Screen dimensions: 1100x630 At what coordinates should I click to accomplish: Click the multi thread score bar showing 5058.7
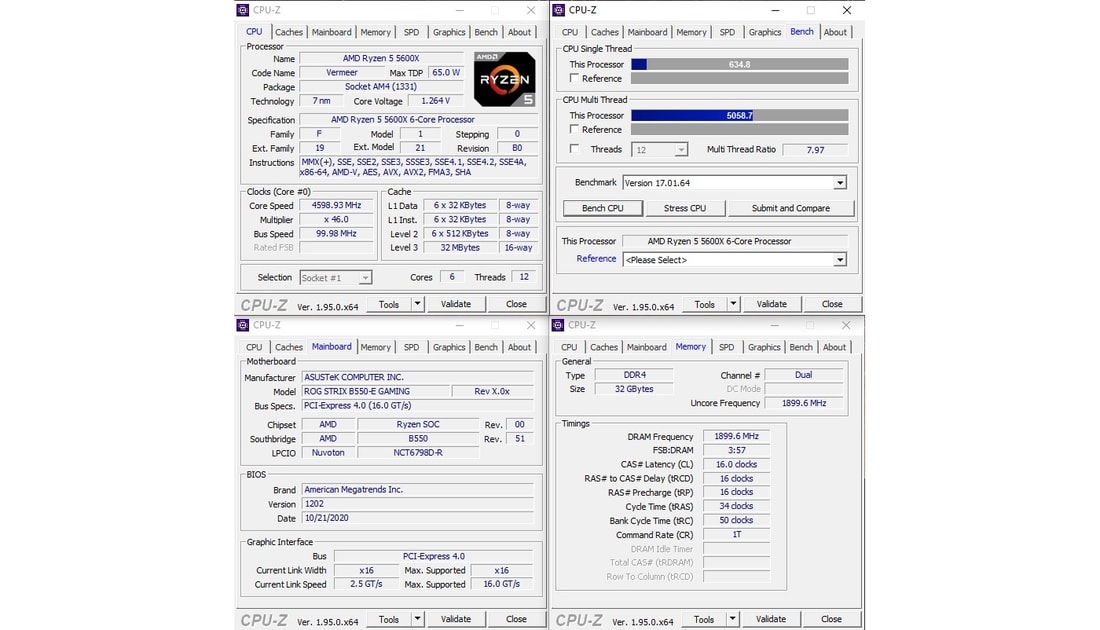pyautogui.click(x=739, y=115)
